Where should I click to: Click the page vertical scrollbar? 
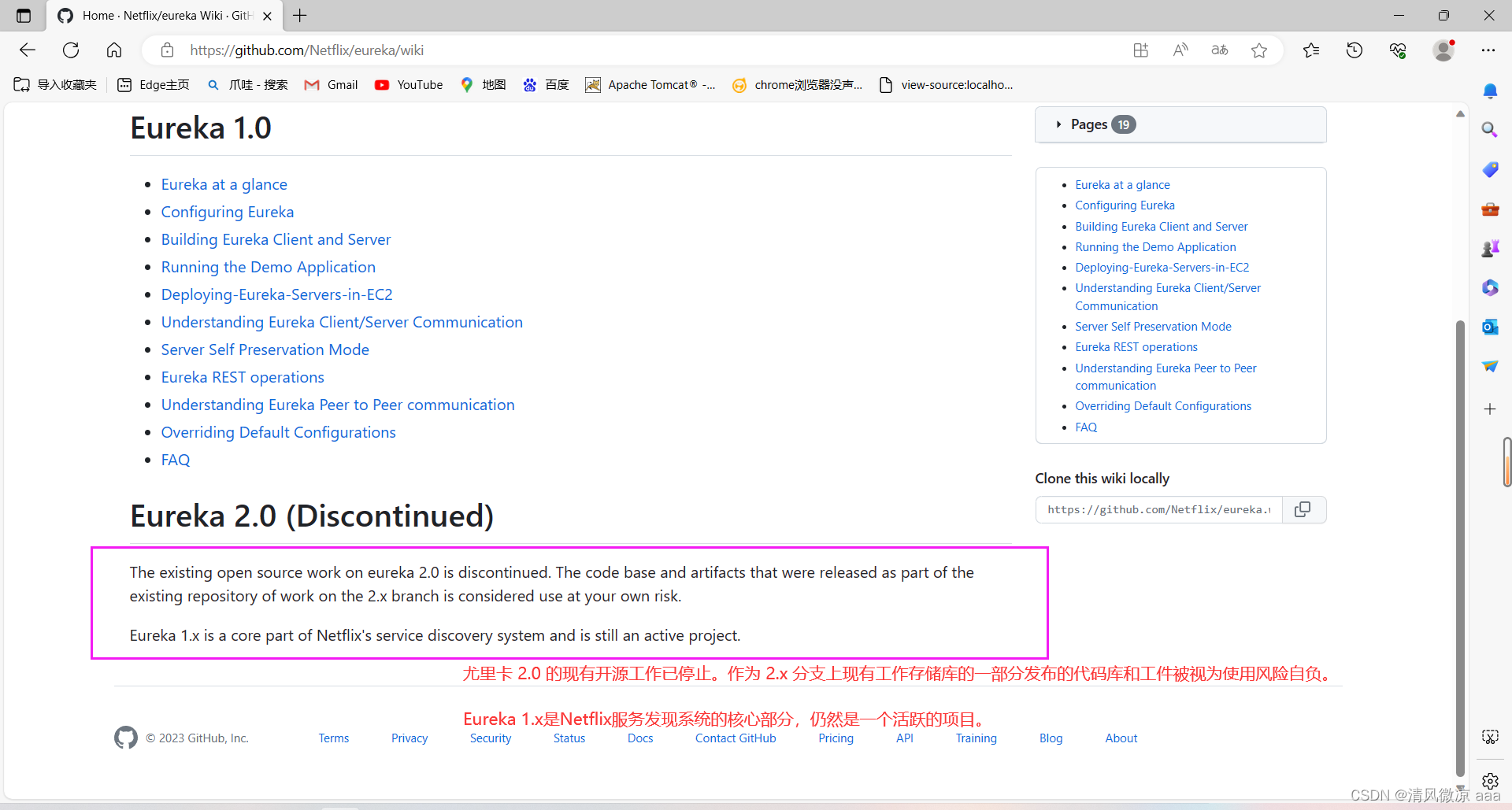[x=1460, y=547]
